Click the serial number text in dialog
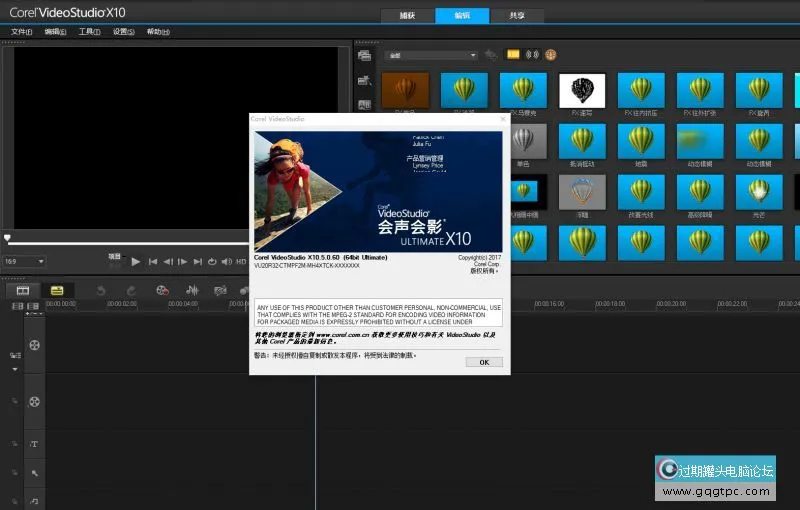 click(307, 266)
